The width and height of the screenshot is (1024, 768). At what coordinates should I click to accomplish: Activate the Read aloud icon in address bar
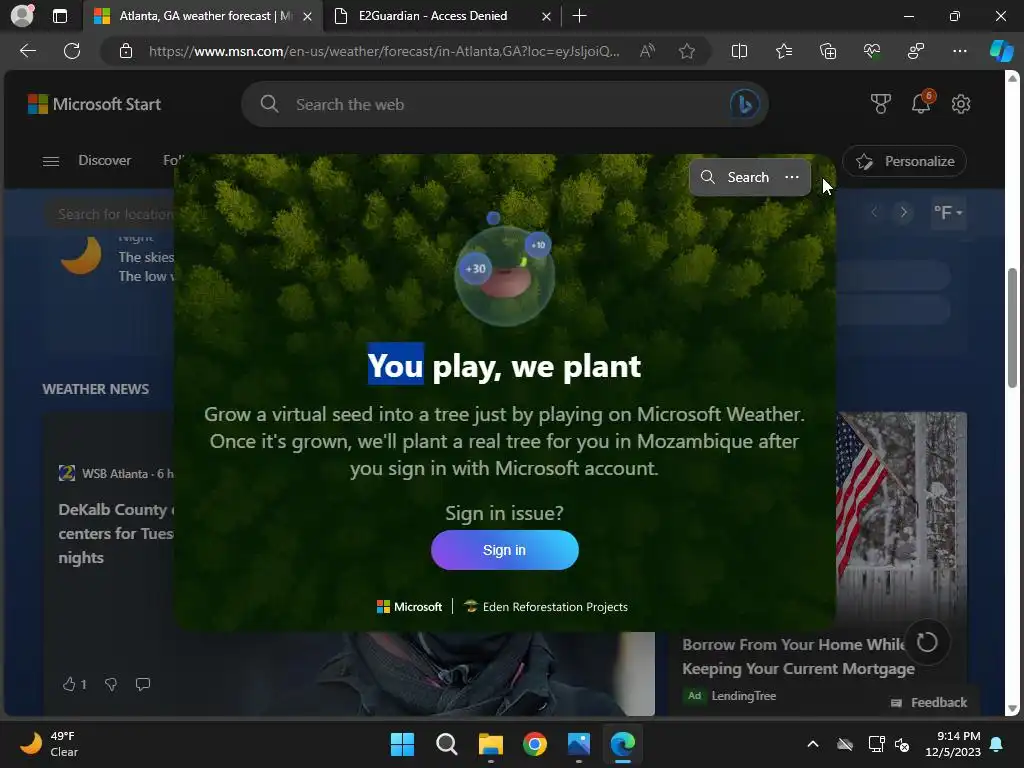coord(647,51)
